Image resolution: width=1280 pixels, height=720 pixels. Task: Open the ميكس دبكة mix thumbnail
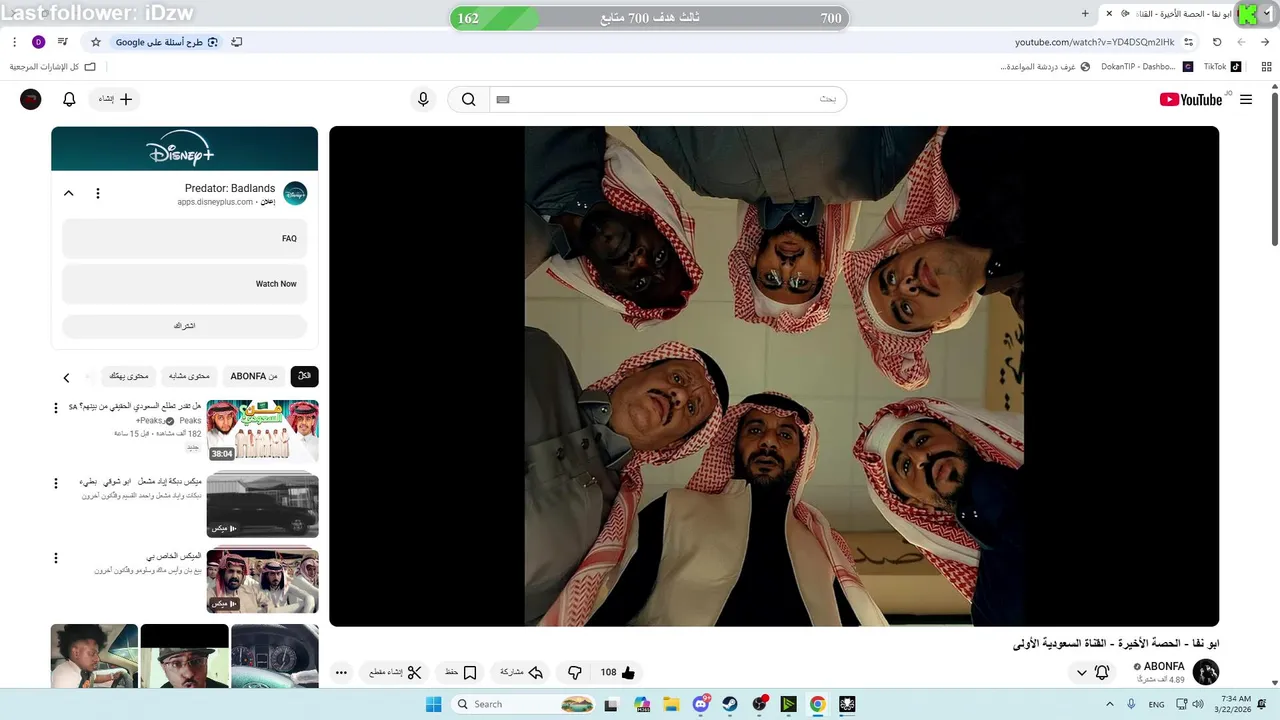point(263,506)
